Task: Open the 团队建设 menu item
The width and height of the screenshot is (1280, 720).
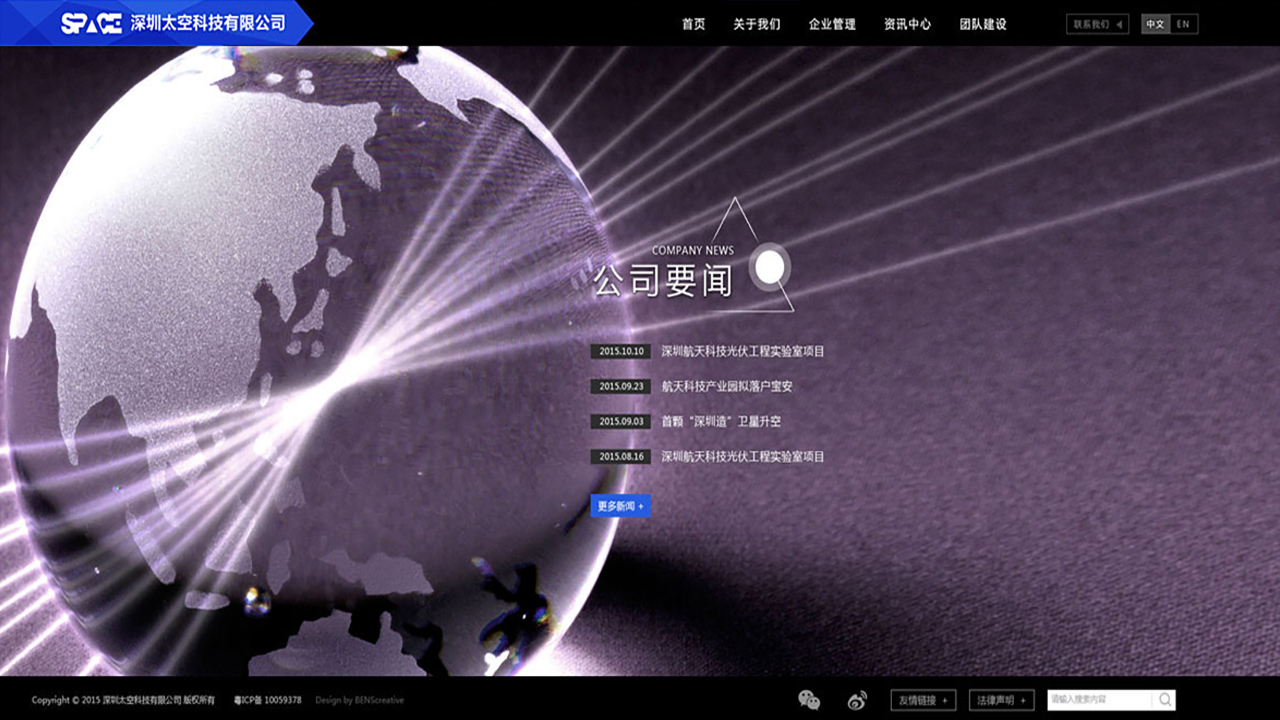Action: (983, 24)
